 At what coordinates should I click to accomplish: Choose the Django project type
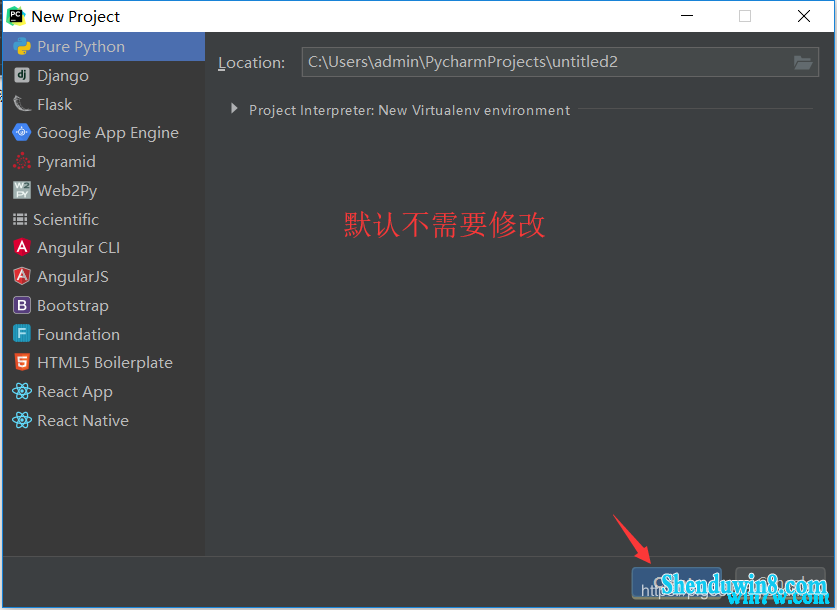pos(104,75)
